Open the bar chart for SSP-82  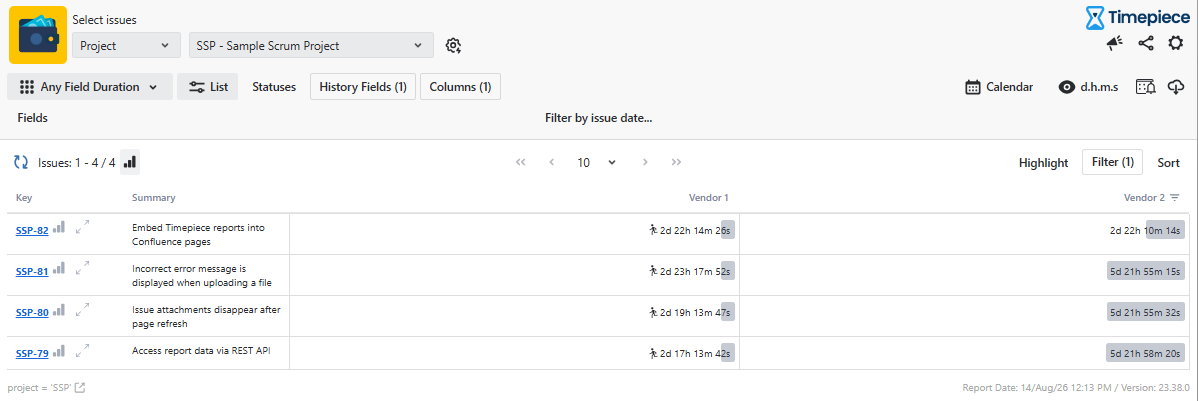coord(59,227)
